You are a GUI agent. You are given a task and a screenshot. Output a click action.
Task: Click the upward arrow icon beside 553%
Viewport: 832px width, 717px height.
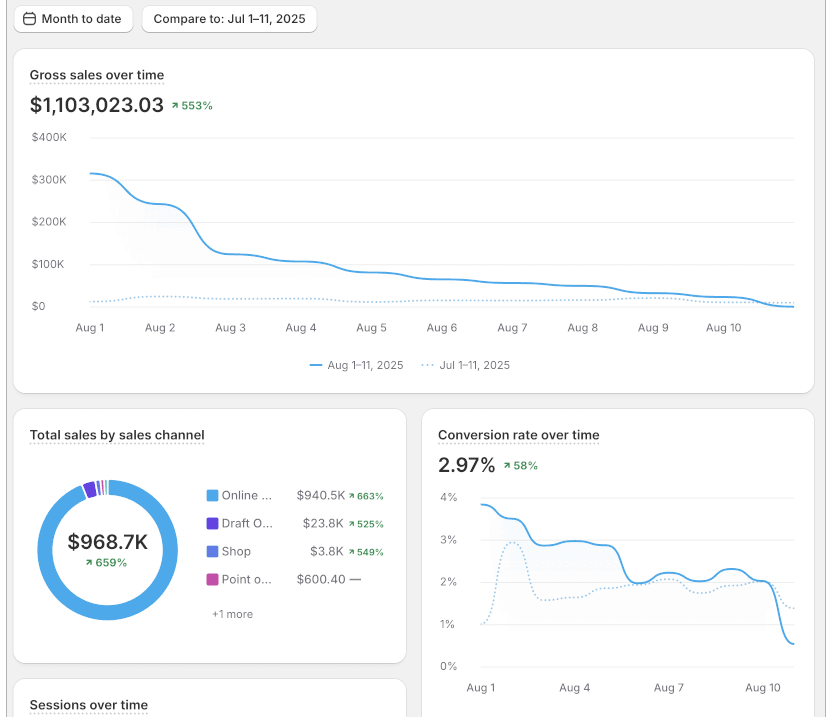coord(175,106)
